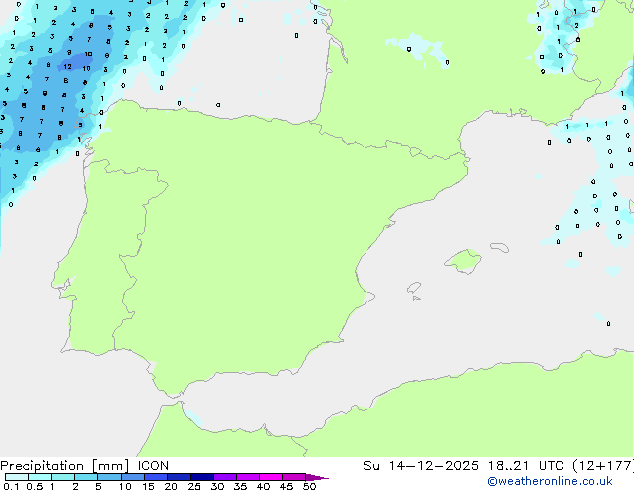Viewport: 634px width, 490px height.
Task: Select the 0.1–0.5 mm legend color box
Action: point(17,477)
